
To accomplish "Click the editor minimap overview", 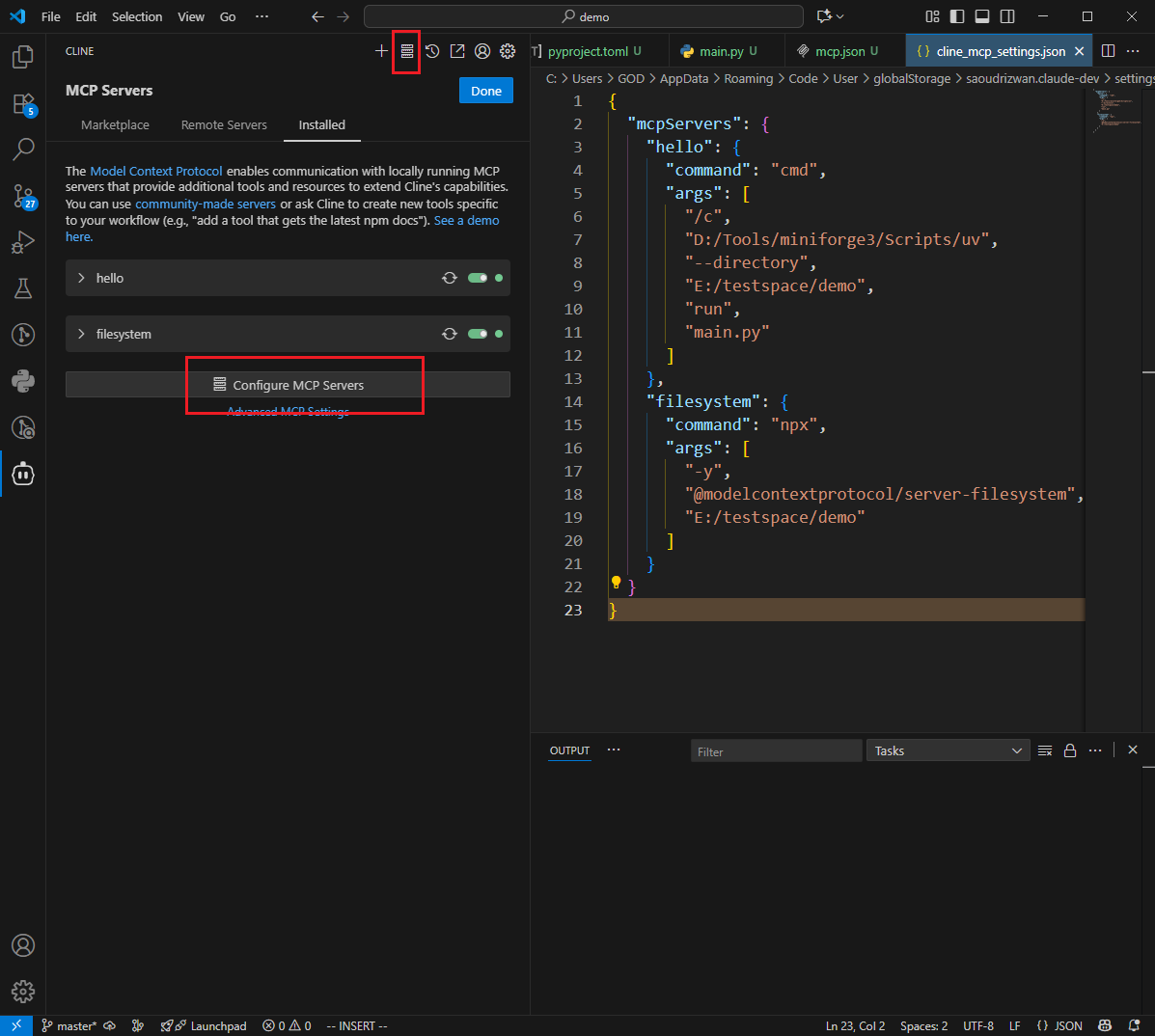I will [x=1115, y=110].
